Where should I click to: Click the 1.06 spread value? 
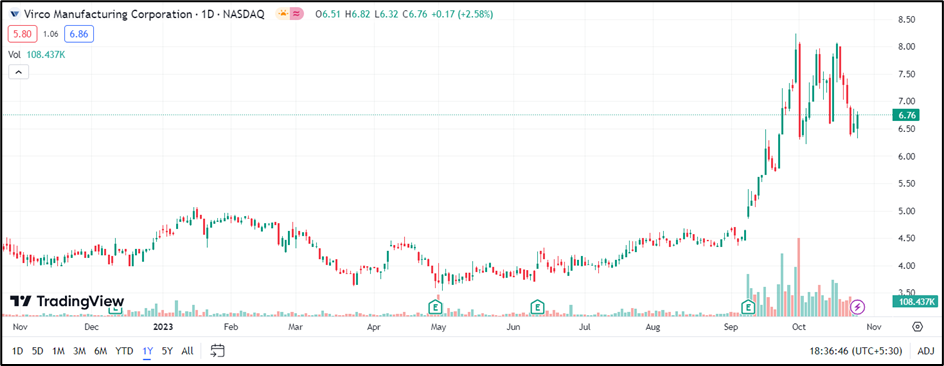tap(50, 34)
